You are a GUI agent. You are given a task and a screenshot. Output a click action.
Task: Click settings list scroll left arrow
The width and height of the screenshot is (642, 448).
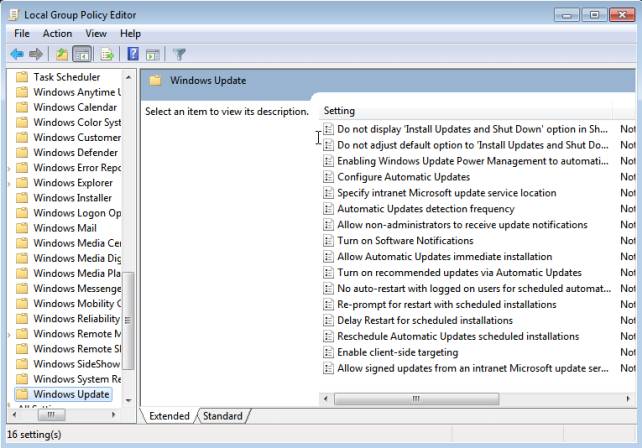coord(326,399)
